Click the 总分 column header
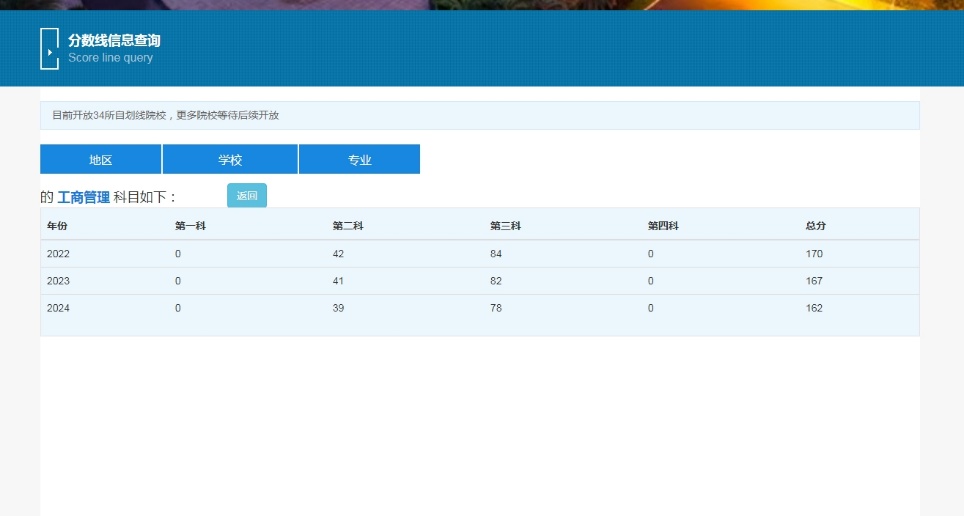964x516 pixels. 816,226
